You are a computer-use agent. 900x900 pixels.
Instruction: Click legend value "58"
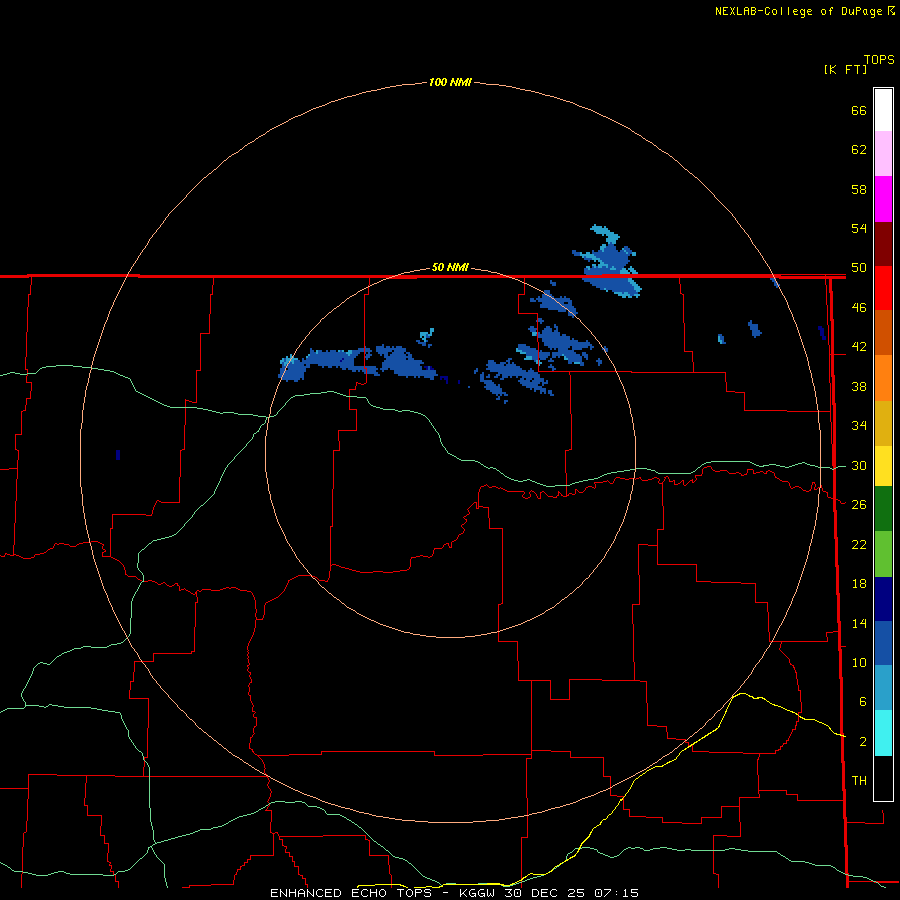pyautogui.click(x=859, y=189)
